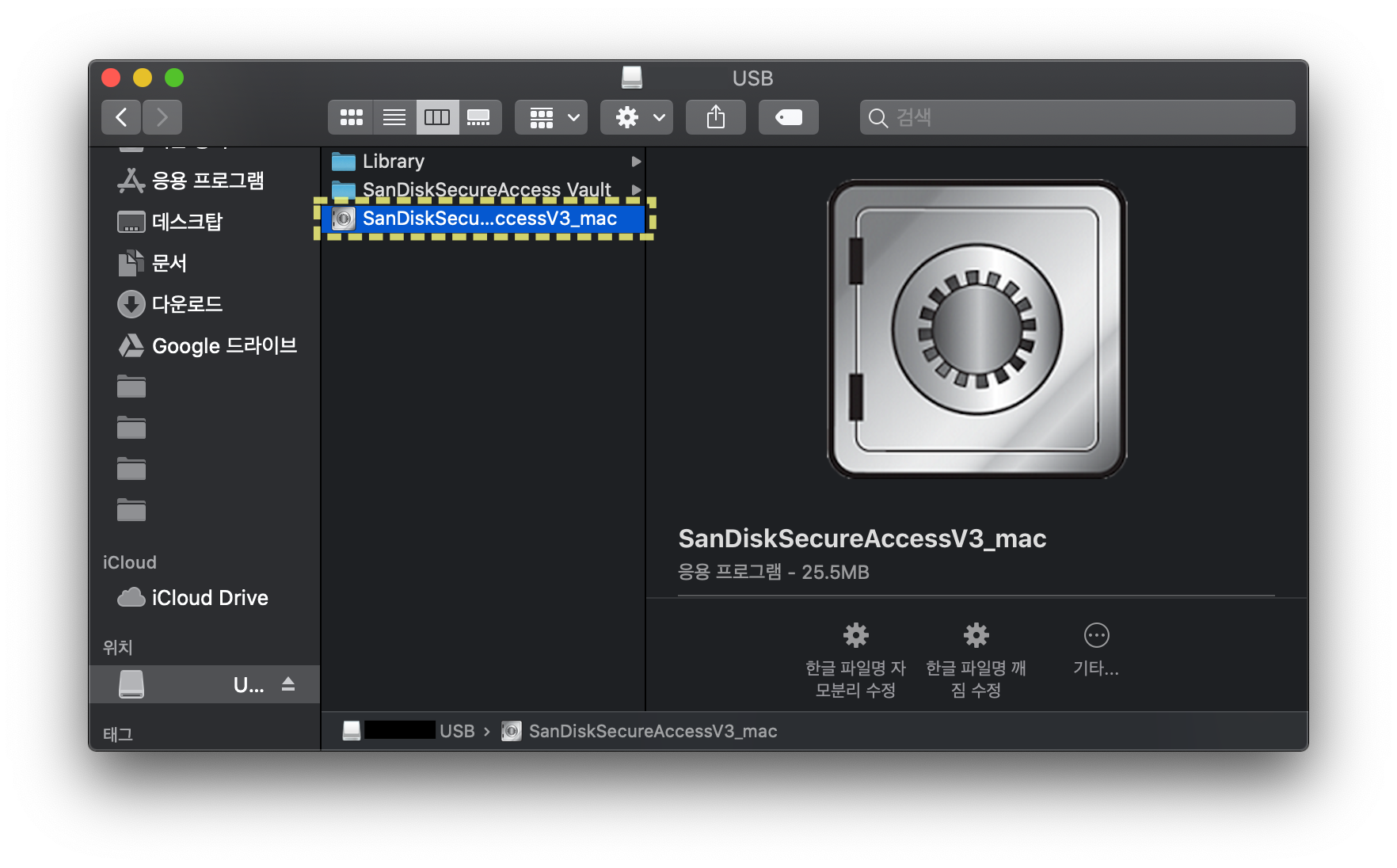Click the Share toolbar button
1397x868 pixels.
point(716,117)
